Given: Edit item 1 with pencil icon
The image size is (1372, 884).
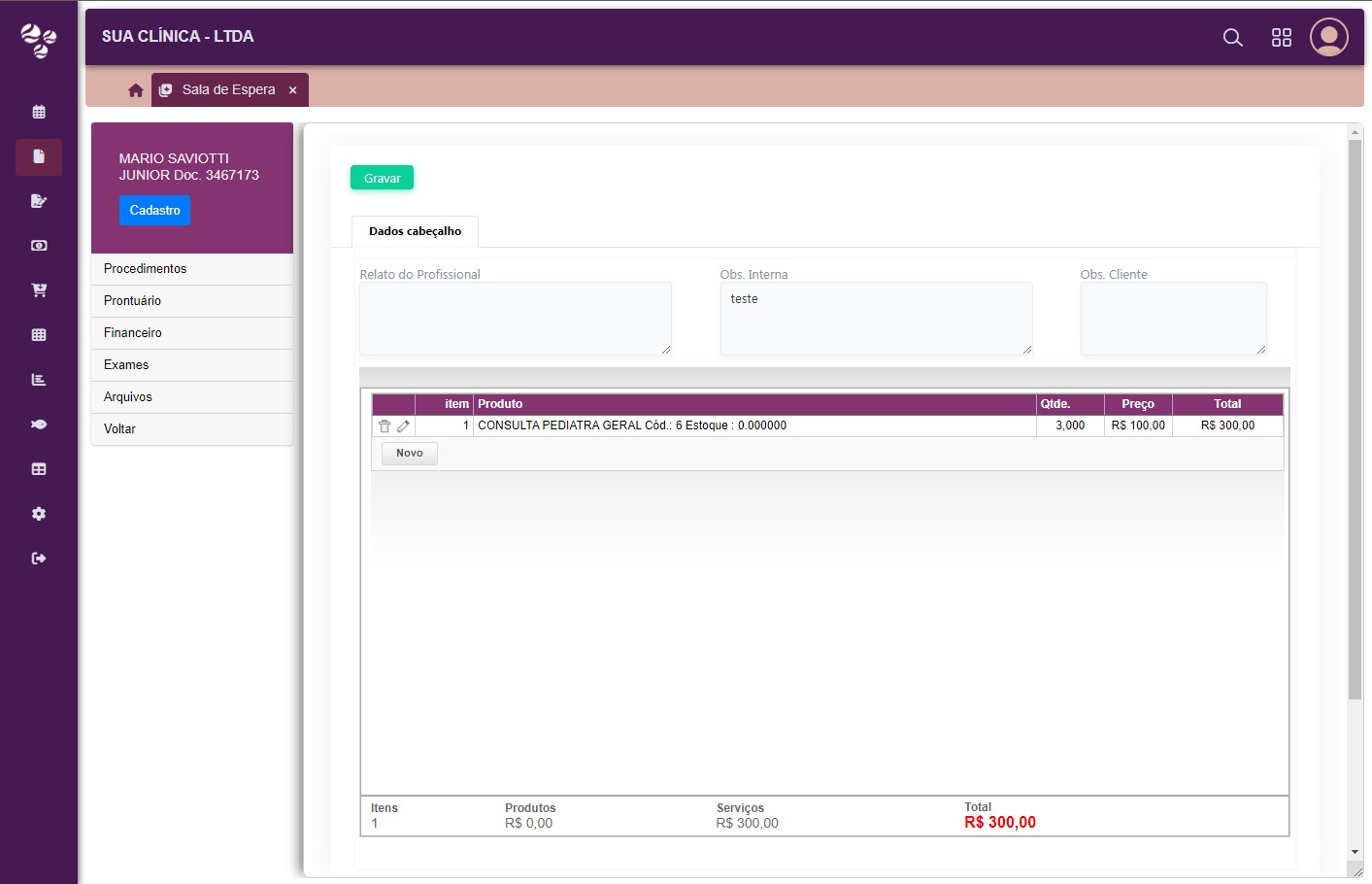Looking at the screenshot, I should click(403, 426).
